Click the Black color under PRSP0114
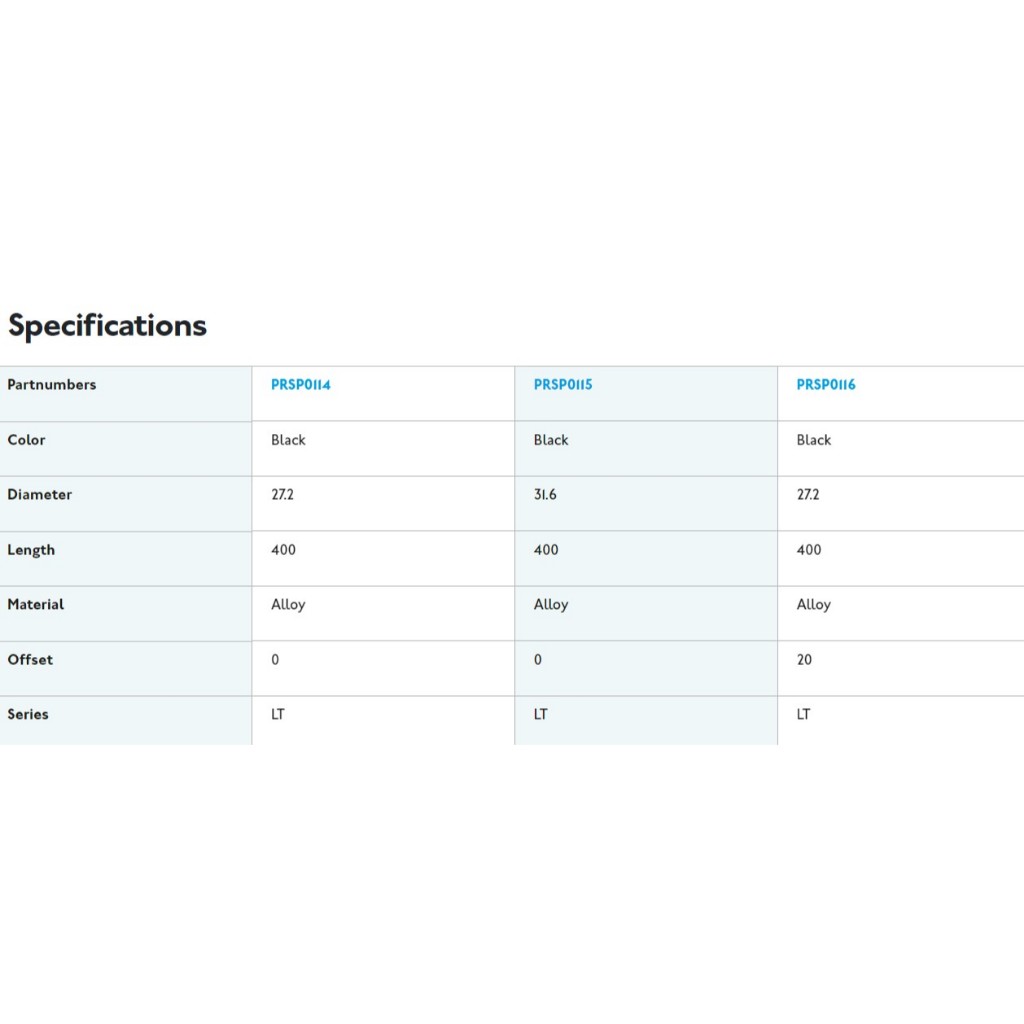This screenshot has height=1024, width=1024. [x=288, y=440]
